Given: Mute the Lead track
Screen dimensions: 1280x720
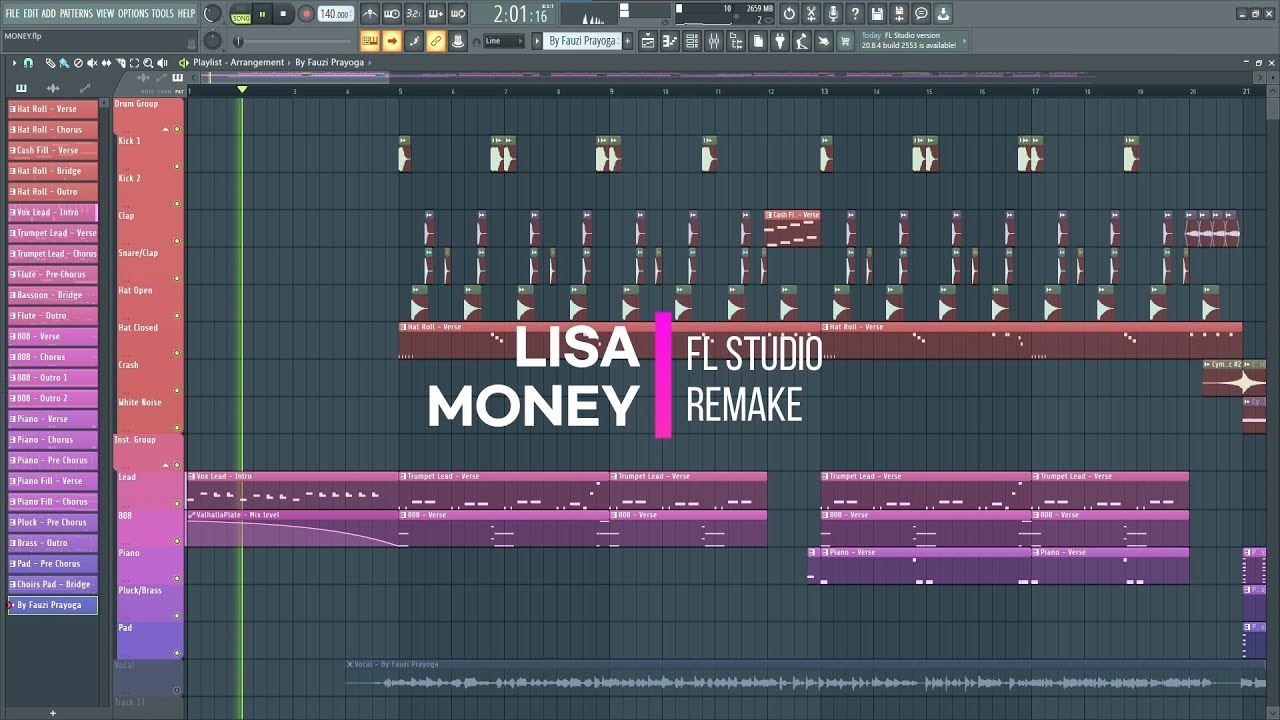Looking at the screenshot, I should [x=177, y=503].
